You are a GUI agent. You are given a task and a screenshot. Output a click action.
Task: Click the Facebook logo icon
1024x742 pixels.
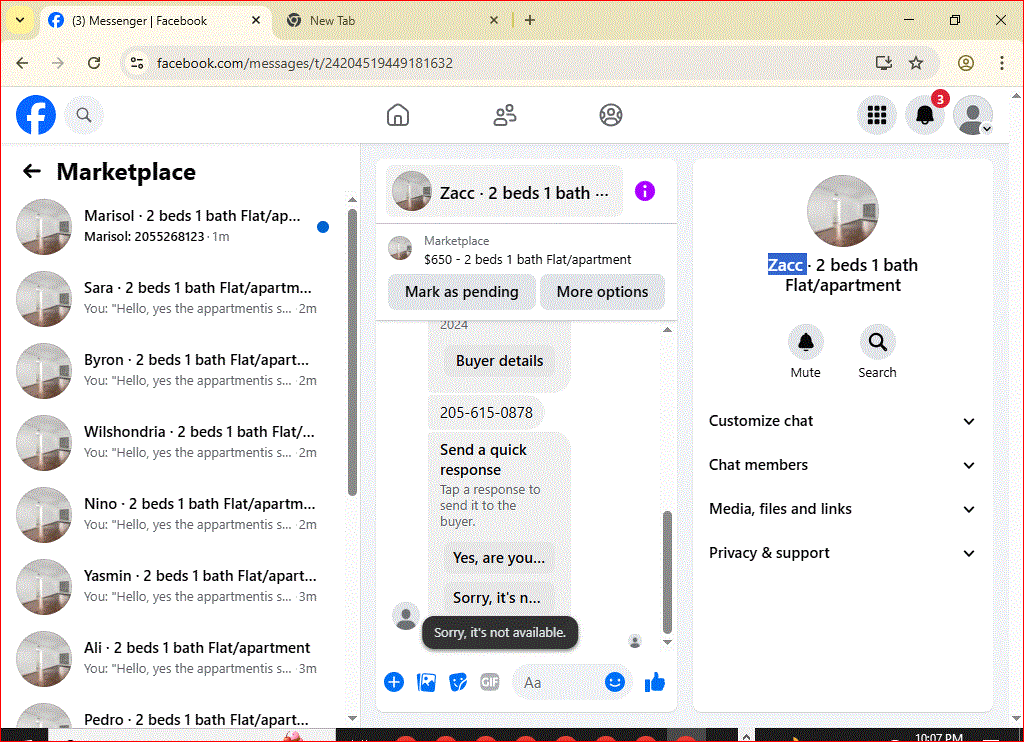click(36, 115)
